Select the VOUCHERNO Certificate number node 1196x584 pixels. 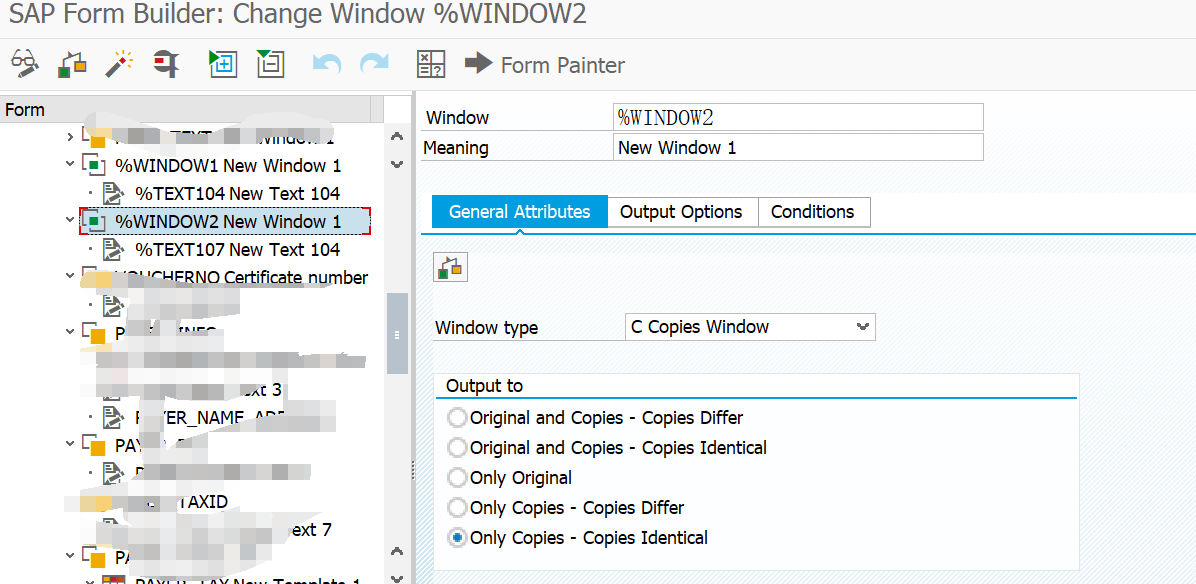(x=241, y=278)
